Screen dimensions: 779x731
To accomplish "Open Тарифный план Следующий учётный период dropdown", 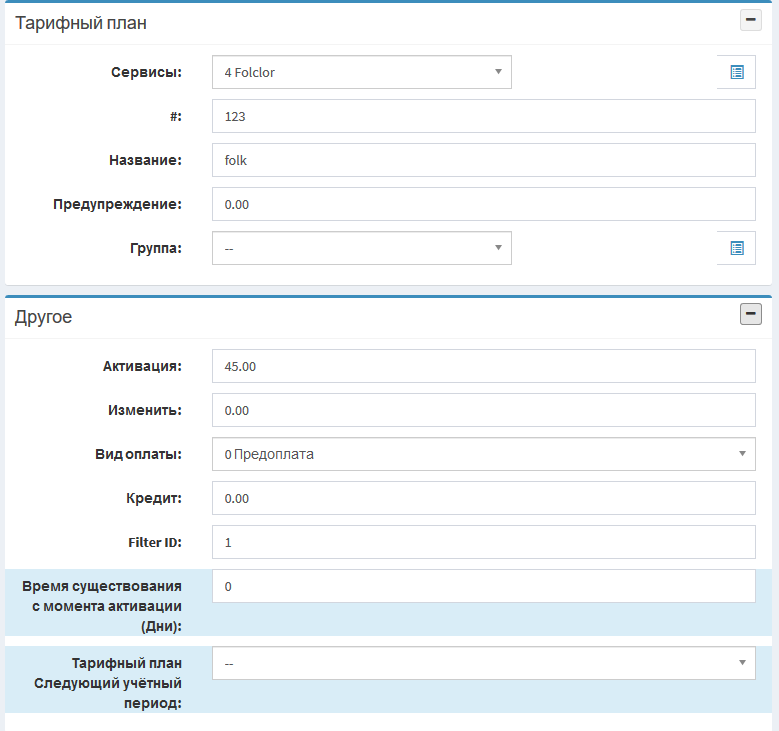I will pyautogui.click(x=483, y=662).
